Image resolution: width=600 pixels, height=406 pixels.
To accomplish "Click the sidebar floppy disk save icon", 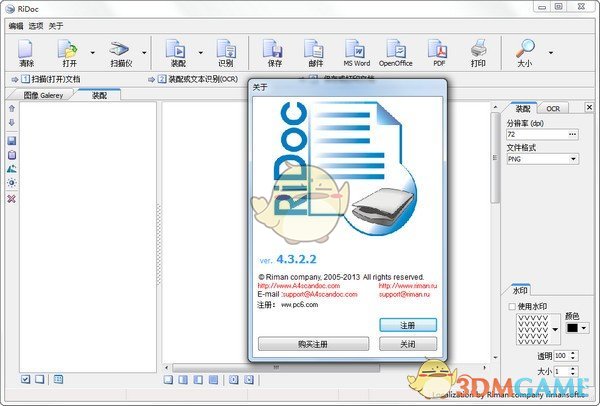I will [x=11, y=140].
